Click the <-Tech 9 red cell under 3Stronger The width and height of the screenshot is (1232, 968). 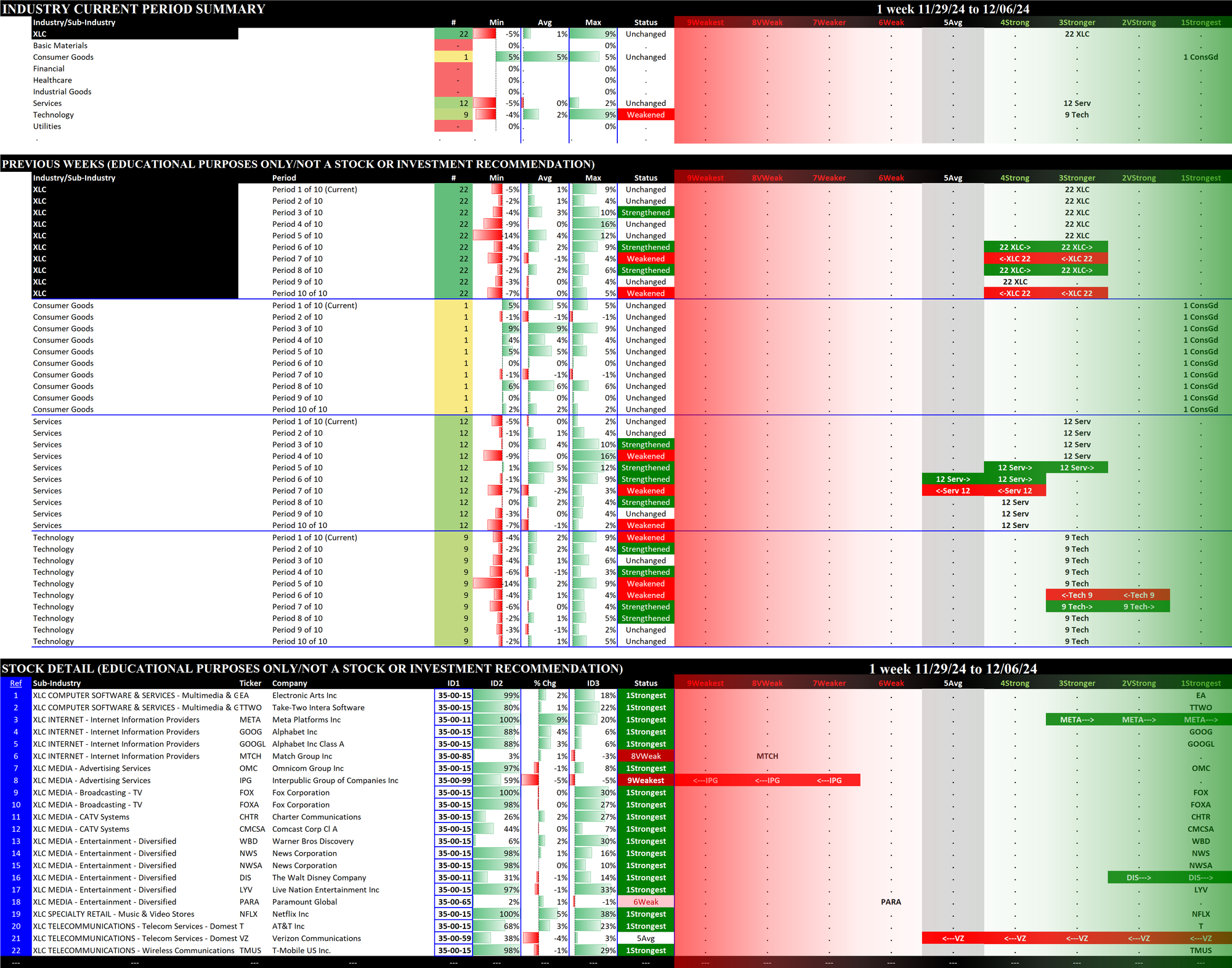(x=1076, y=595)
